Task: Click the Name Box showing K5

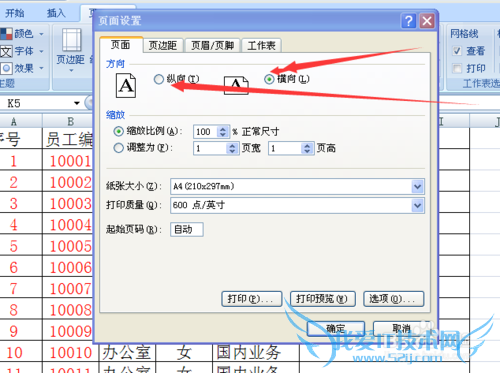Action: click(x=36, y=103)
